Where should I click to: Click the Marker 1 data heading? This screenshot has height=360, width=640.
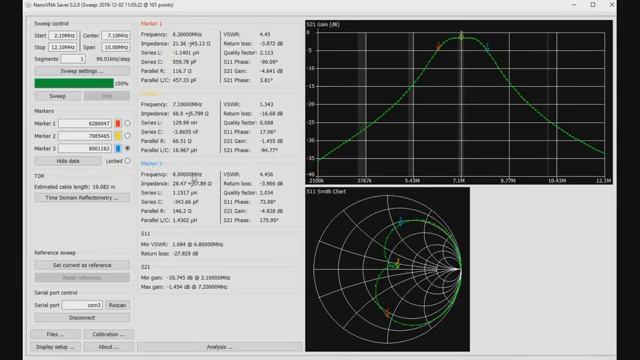click(x=151, y=24)
